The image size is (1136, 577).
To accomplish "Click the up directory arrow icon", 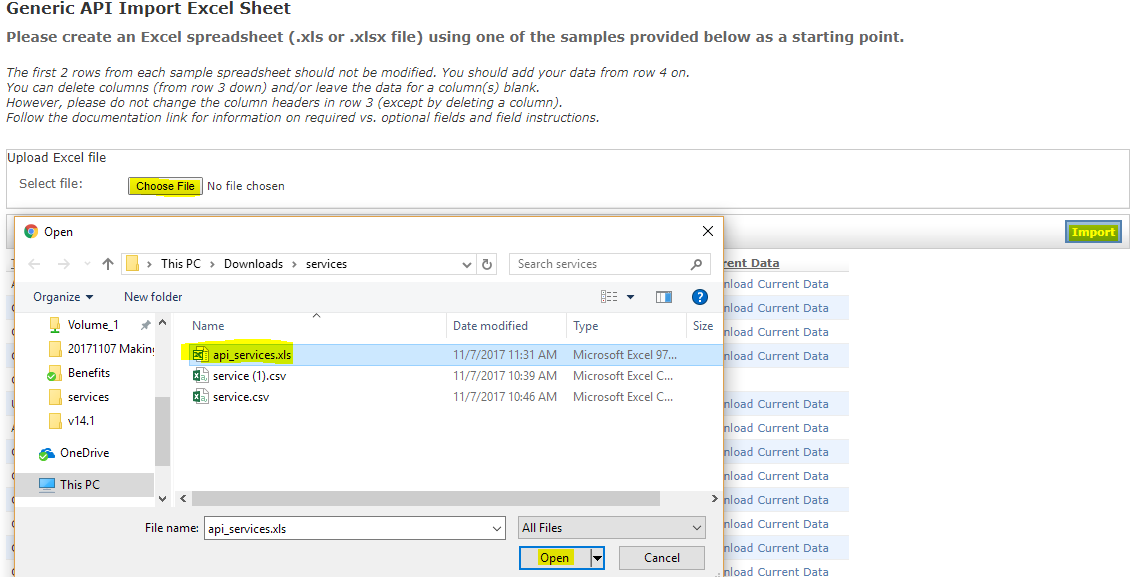I will click(108, 264).
